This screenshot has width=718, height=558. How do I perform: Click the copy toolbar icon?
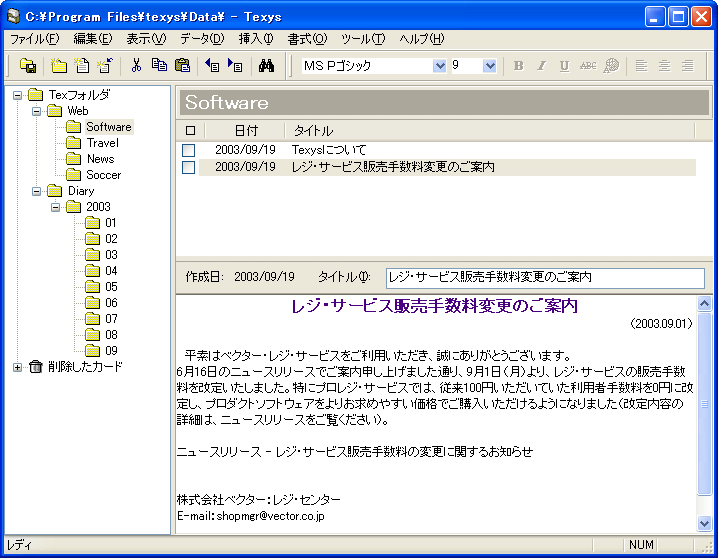pos(159,65)
